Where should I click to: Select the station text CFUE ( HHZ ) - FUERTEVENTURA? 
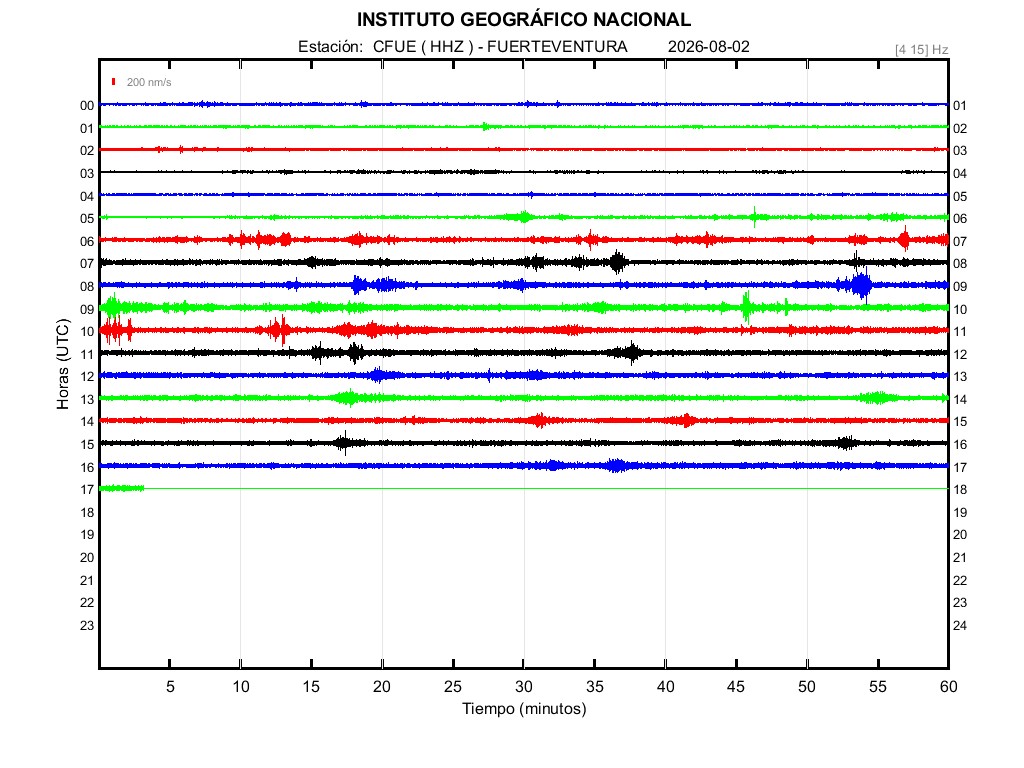500,47
